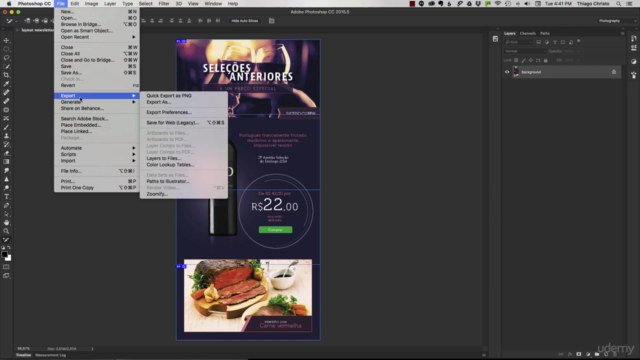640x360 pixels.
Task: Select the Brush tool
Action: coord(6,127)
